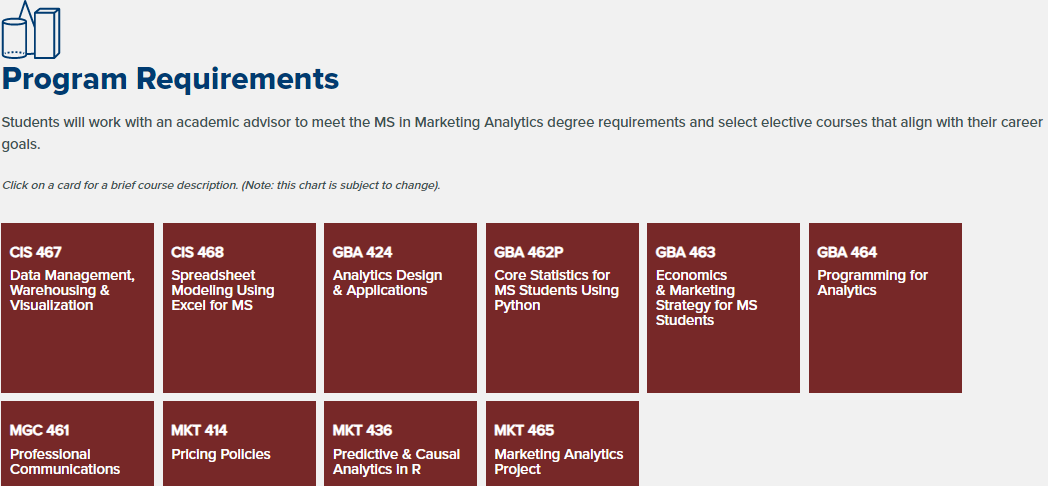Click the geometric shapes icon above the heading
Viewport: 1048px width, 486px height.
coord(31,29)
